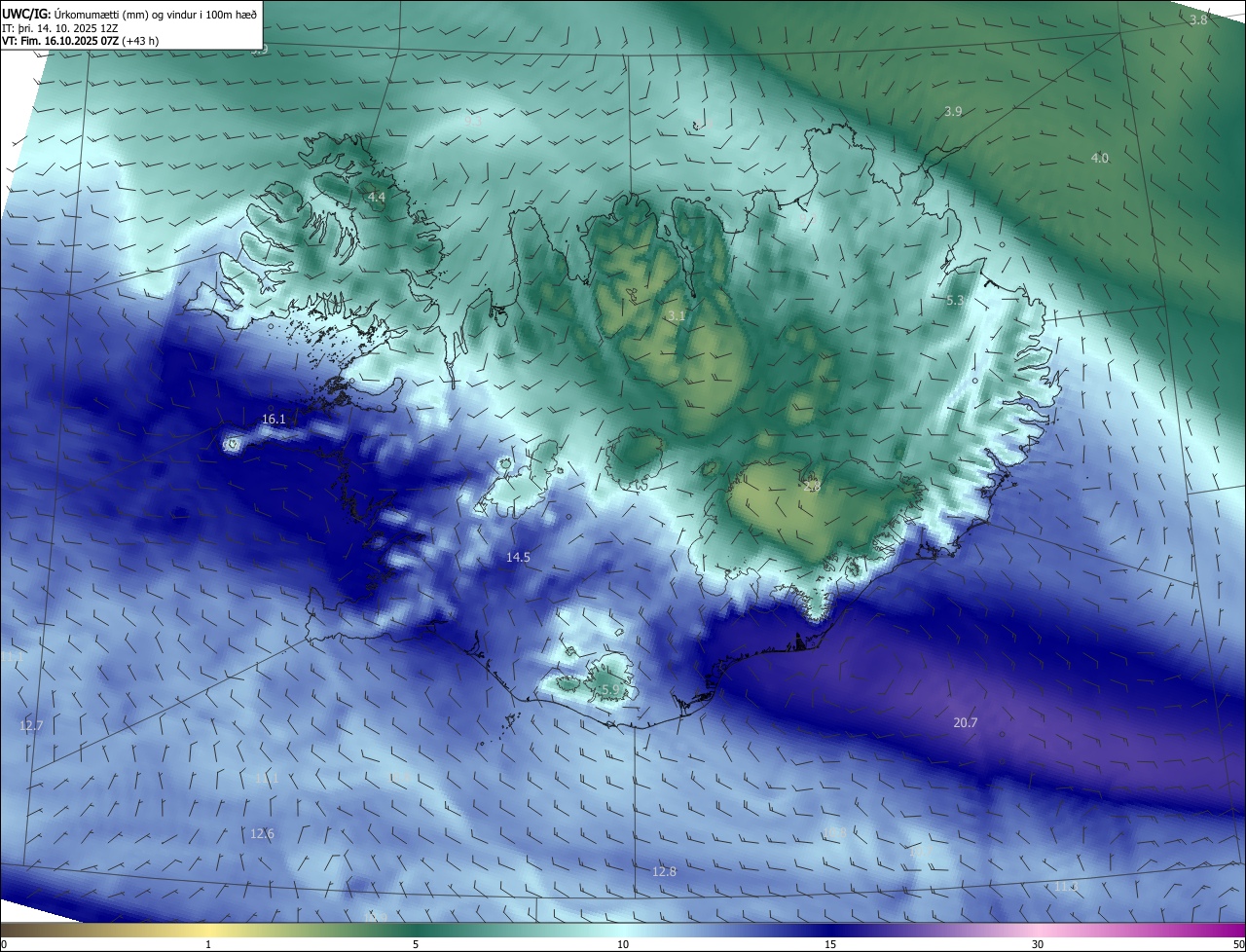
Task: Click the colorbar tick label 5
Action: pos(416,944)
